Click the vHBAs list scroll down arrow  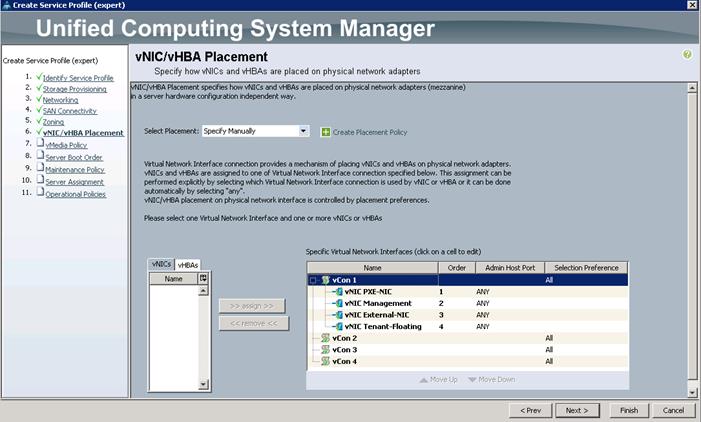[x=203, y=384]
